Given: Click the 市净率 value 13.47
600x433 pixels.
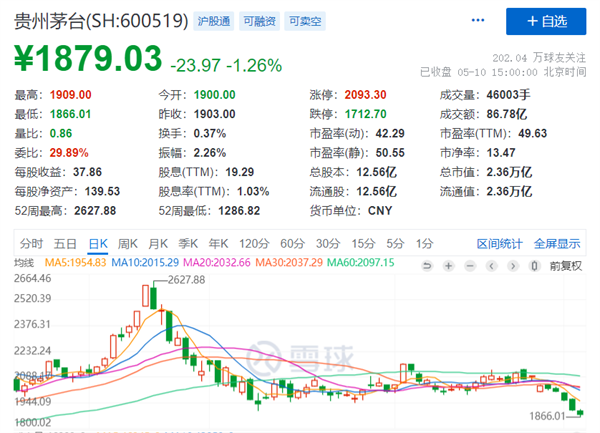Looking at the screenshot, I should pos(501,153).
